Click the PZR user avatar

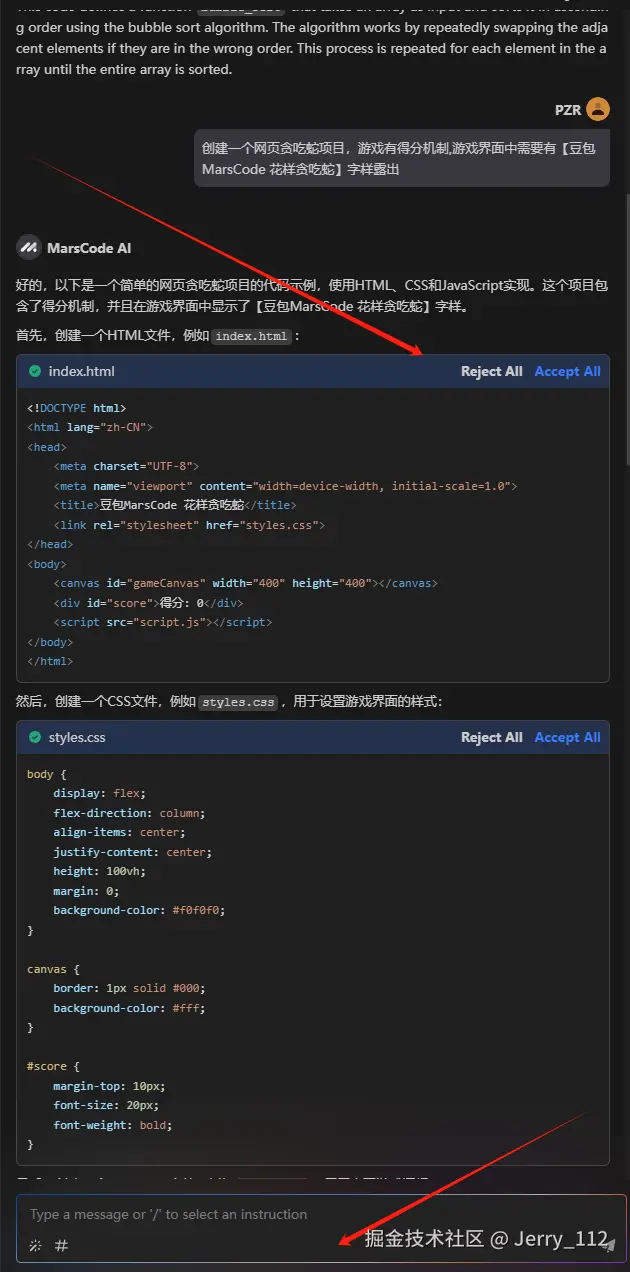pos(598,109)
